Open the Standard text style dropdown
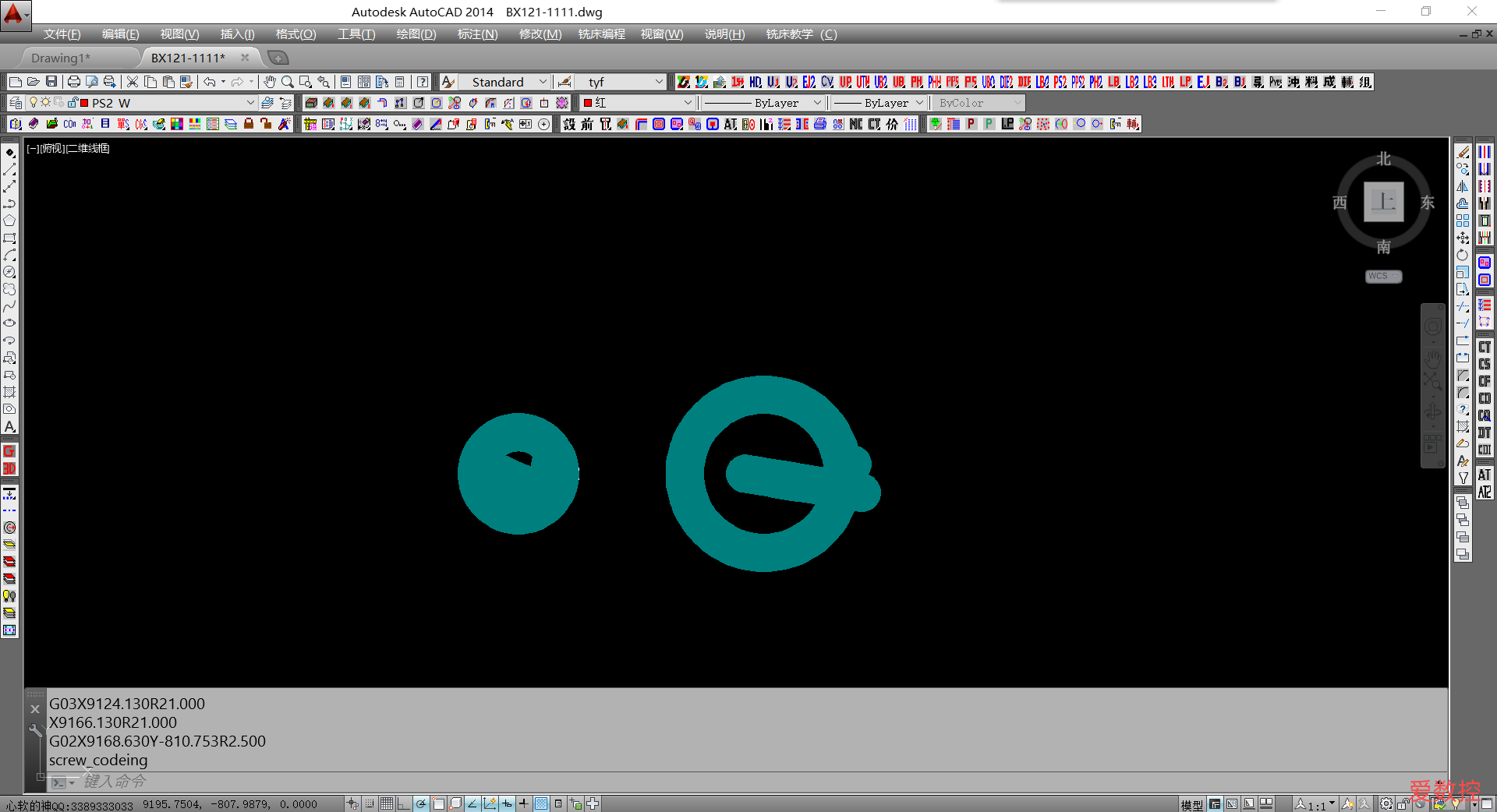Viewport: 1497px width, 812px height. pos(504,82)
